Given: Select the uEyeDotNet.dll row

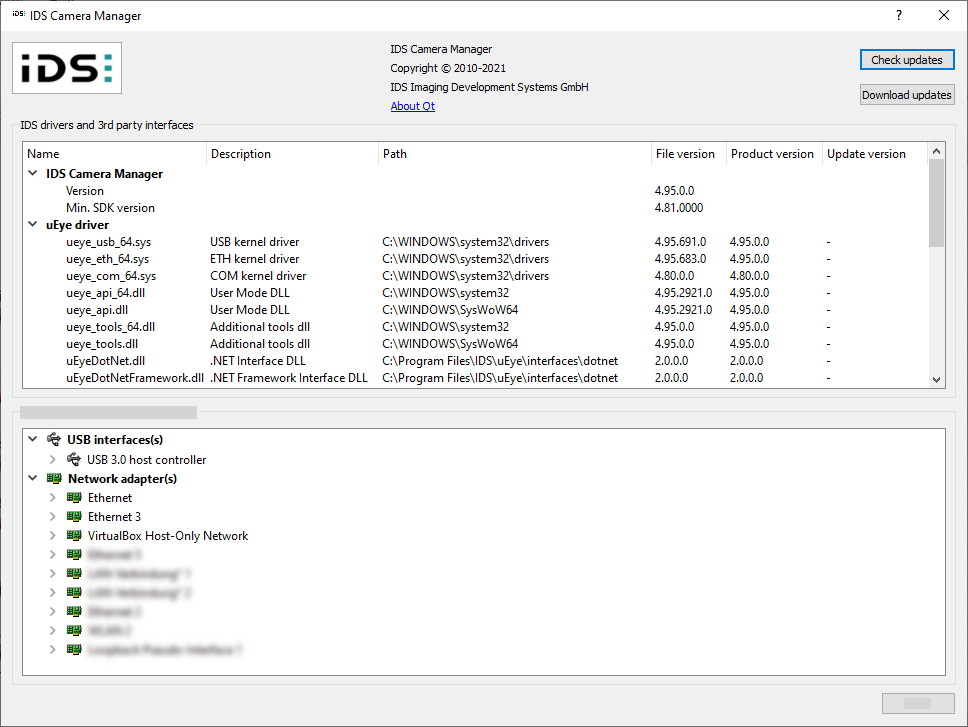Looking at the screenshot, I should [x=475, y=360].
